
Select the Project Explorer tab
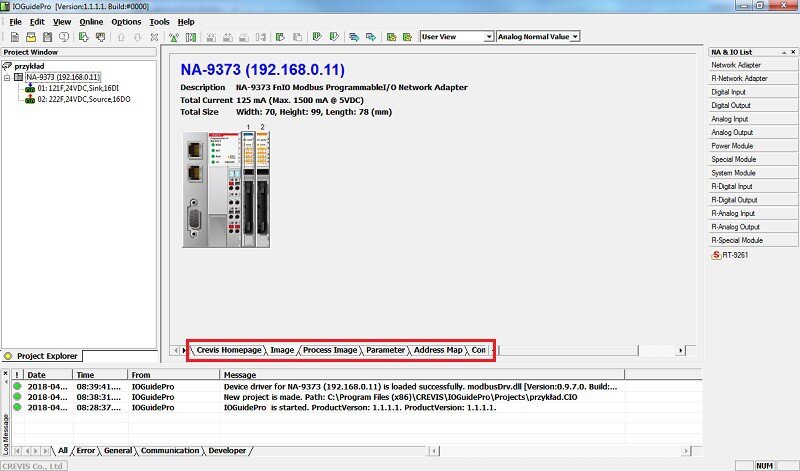[x=41, y=356]
